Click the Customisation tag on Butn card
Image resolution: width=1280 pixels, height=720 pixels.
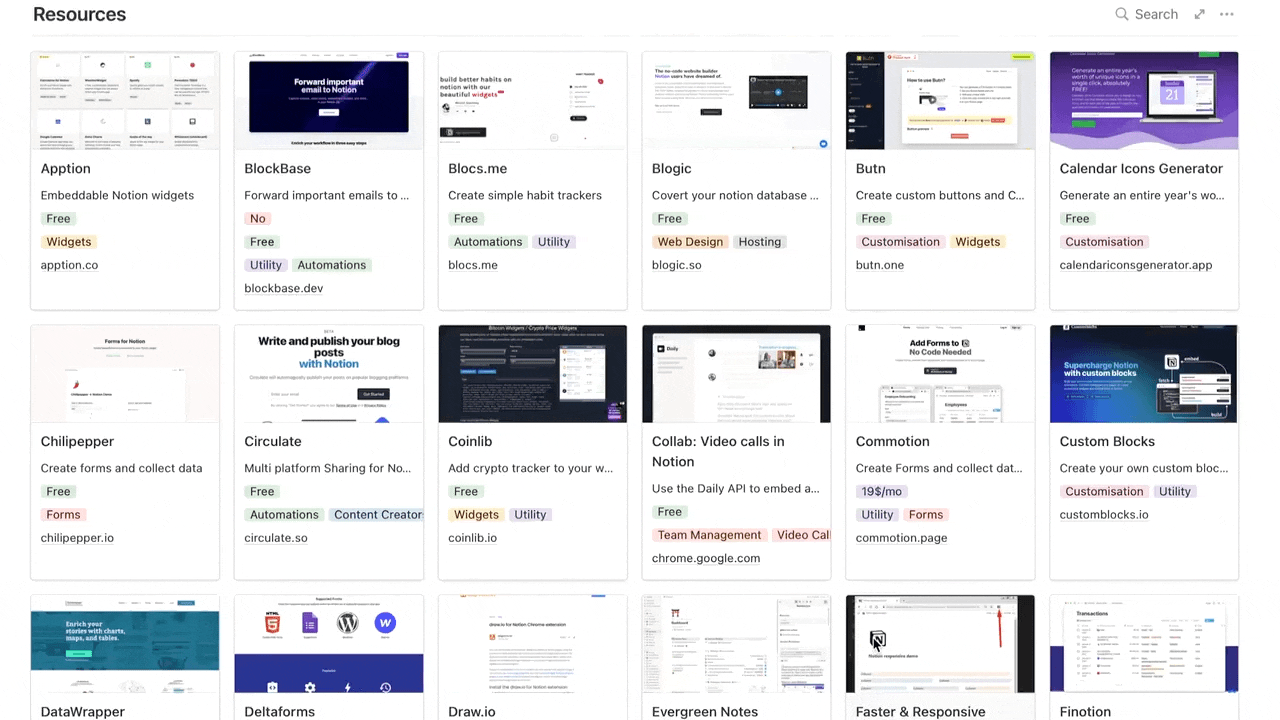coord(901,242)
